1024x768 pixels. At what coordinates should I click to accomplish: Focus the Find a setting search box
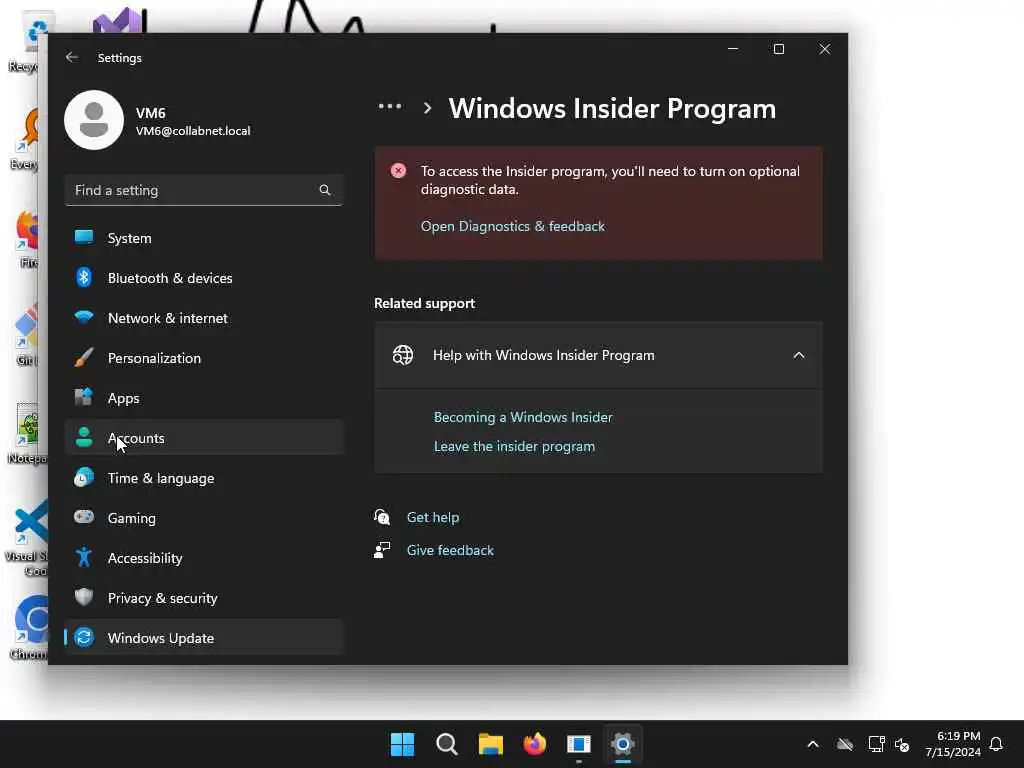[204, 190]
